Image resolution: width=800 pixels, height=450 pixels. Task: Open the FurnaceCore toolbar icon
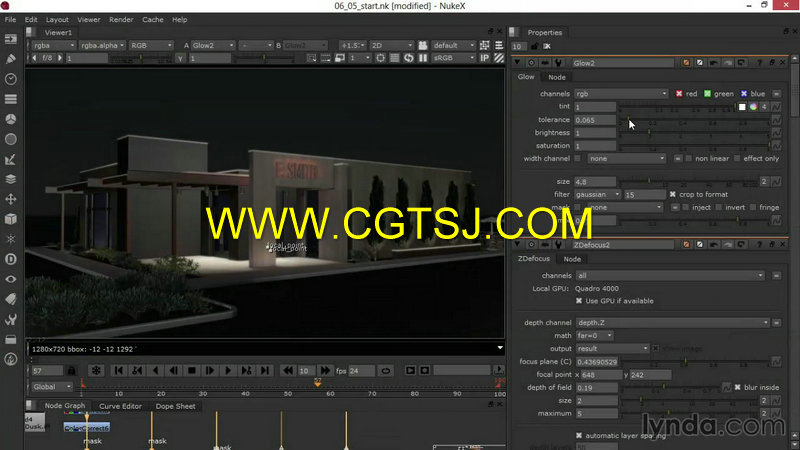pyautogui.click(x=11, y=359)
